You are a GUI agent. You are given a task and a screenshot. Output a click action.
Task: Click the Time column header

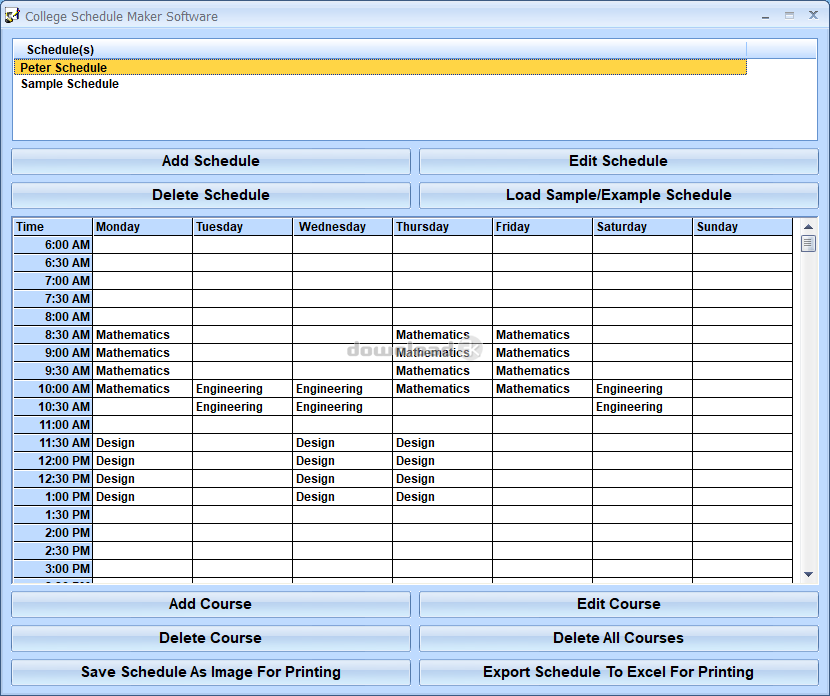pyautogui.click(x=53, y=227)
